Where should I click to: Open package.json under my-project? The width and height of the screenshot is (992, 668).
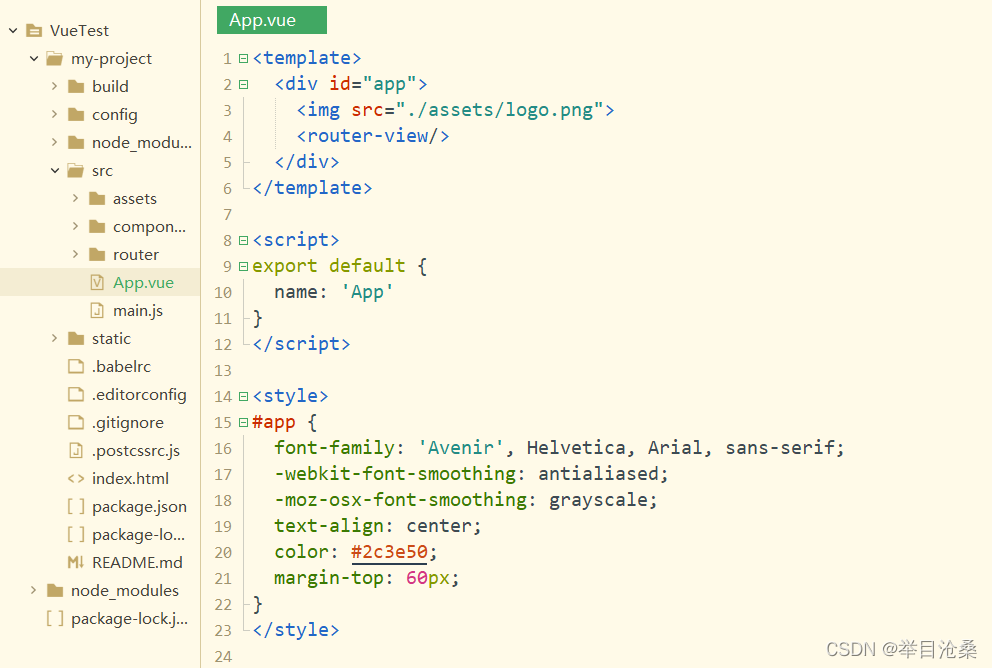tap(139, 507)
